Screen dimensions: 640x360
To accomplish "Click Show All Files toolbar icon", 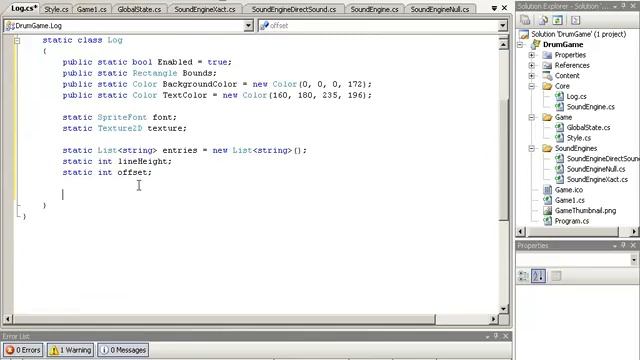I will click(x=543, y=20).
